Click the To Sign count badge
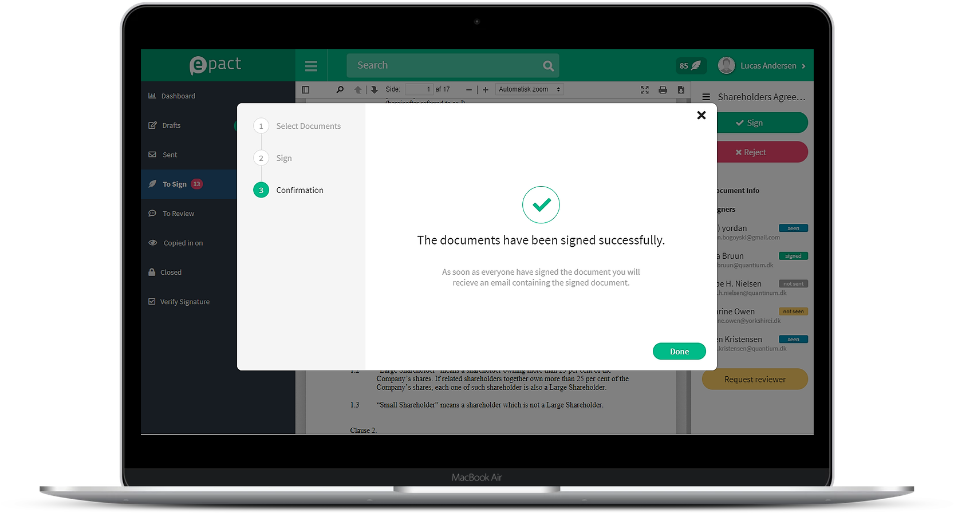954x513 pixels. [197, 184]
